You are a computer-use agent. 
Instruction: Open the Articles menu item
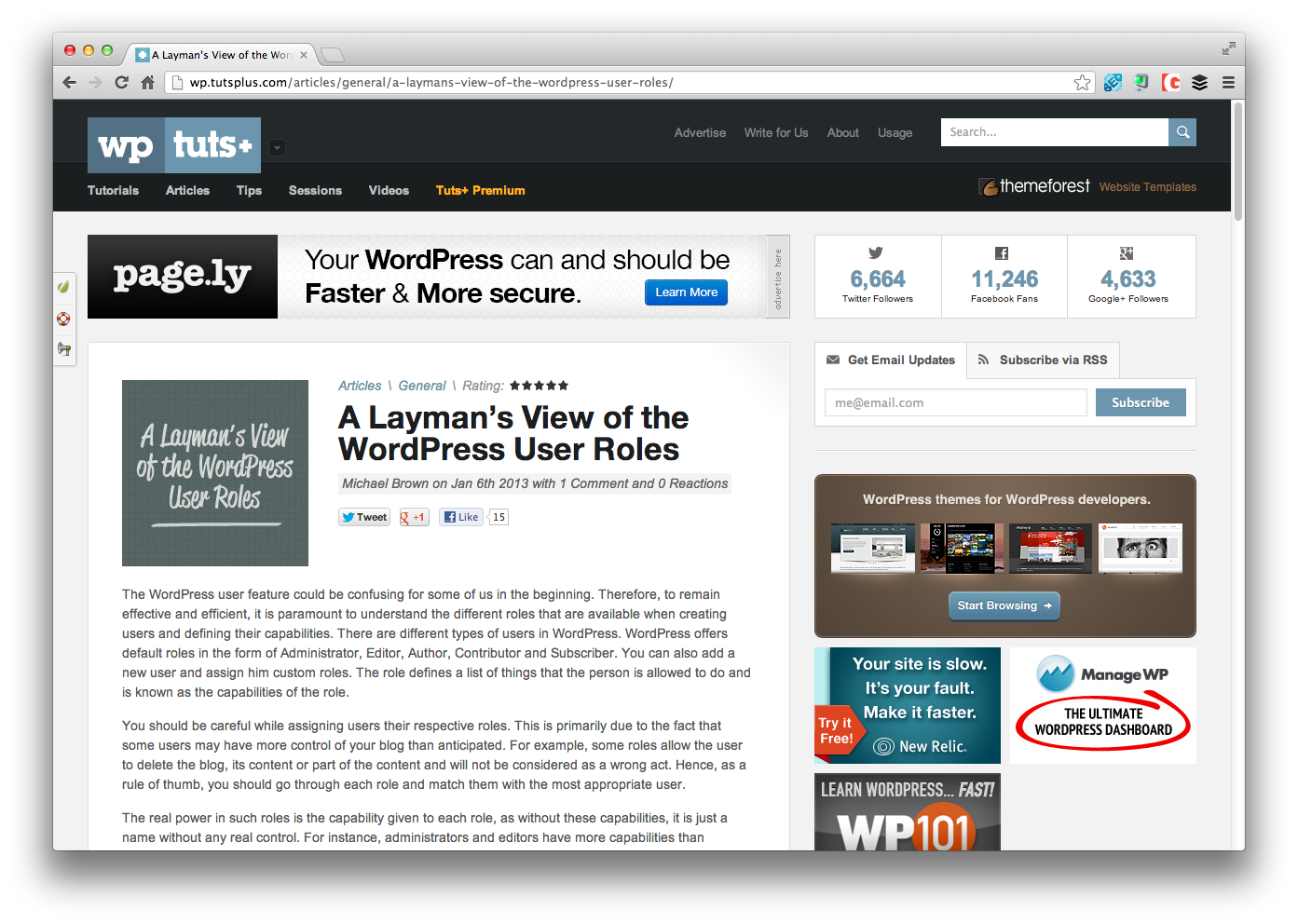click(x=187, y=191)
